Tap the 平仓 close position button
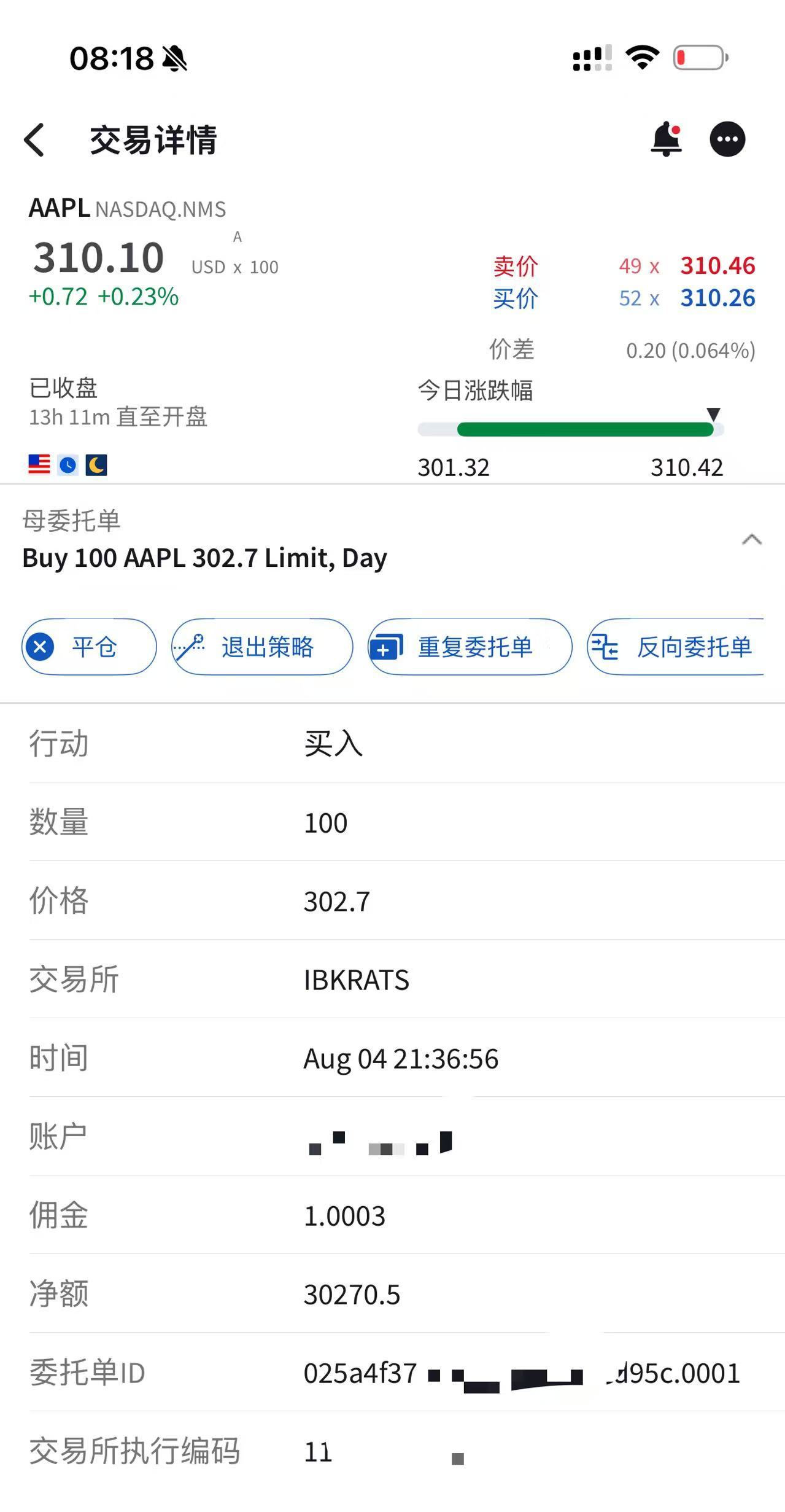Screen dimensions: 785x1512 click(89, 647)
